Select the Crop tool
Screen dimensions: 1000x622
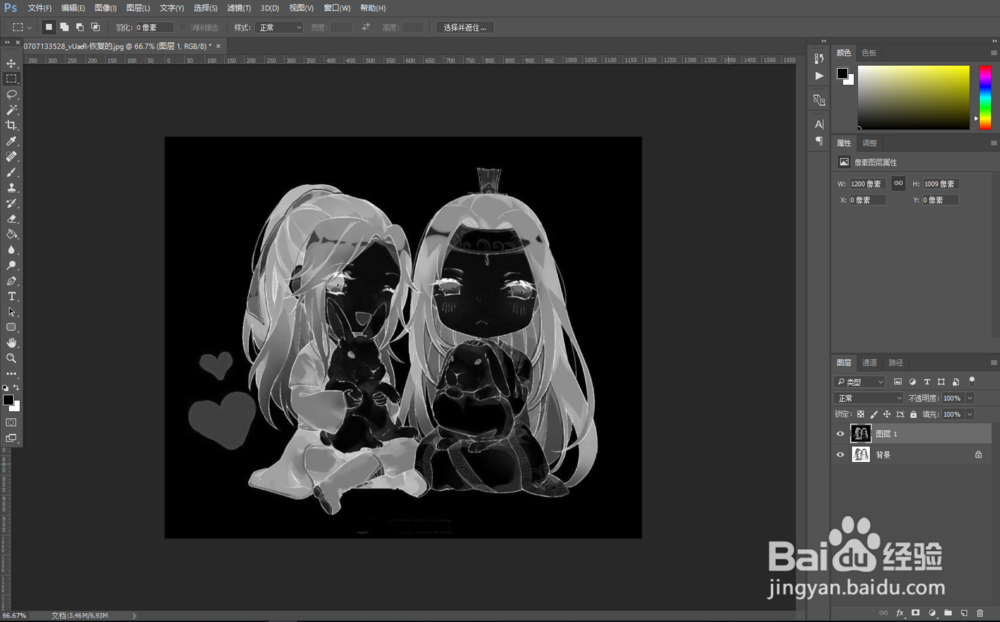[11, 126]
